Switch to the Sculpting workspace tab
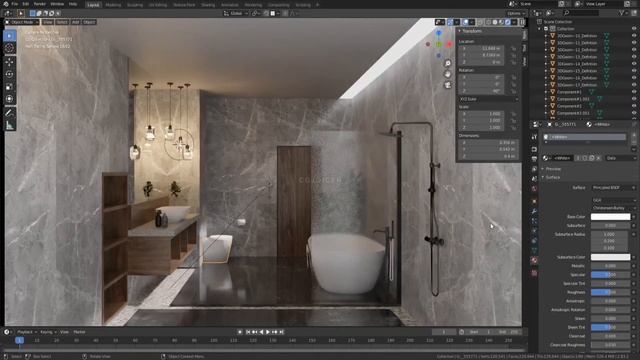 [135, 5]
